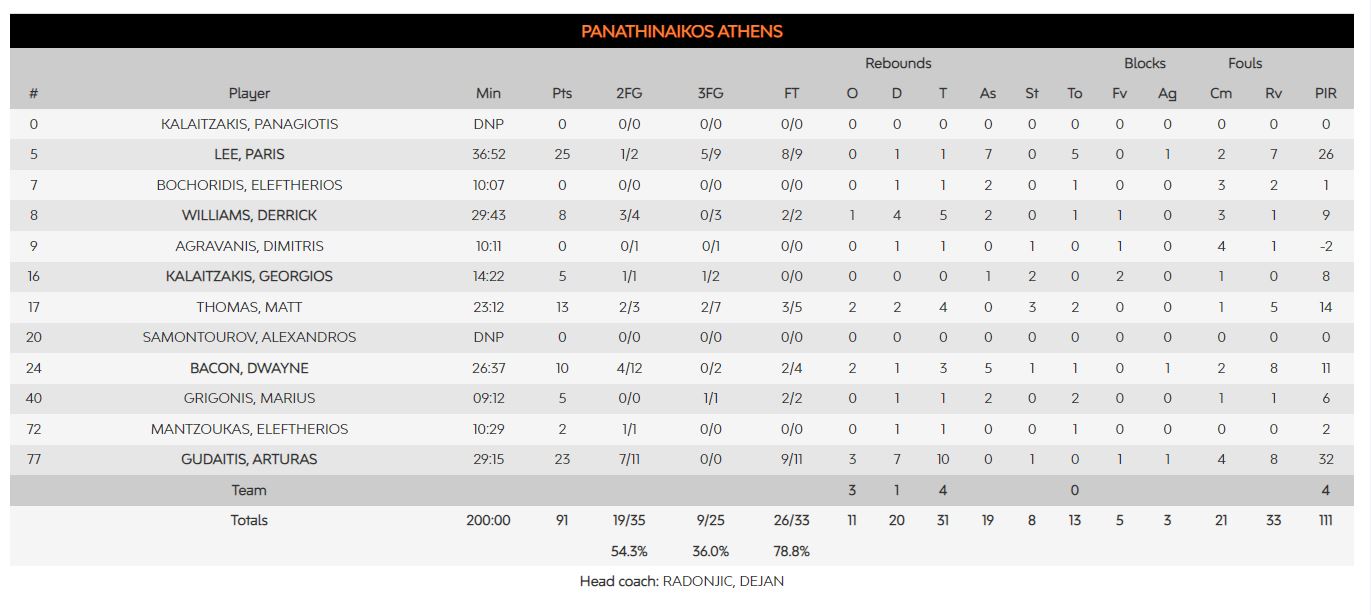
Task: Click BACON, DWAYNE player link
Action: pyautogui.click(x=249, y=368)
